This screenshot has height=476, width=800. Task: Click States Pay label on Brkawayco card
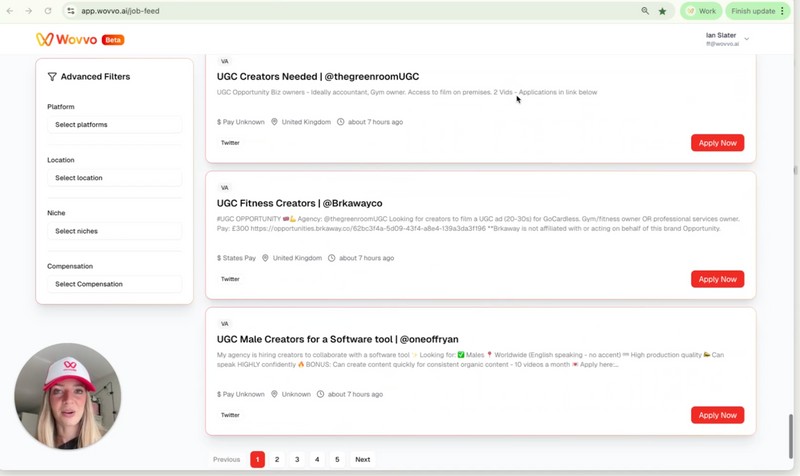click(236, 258)
